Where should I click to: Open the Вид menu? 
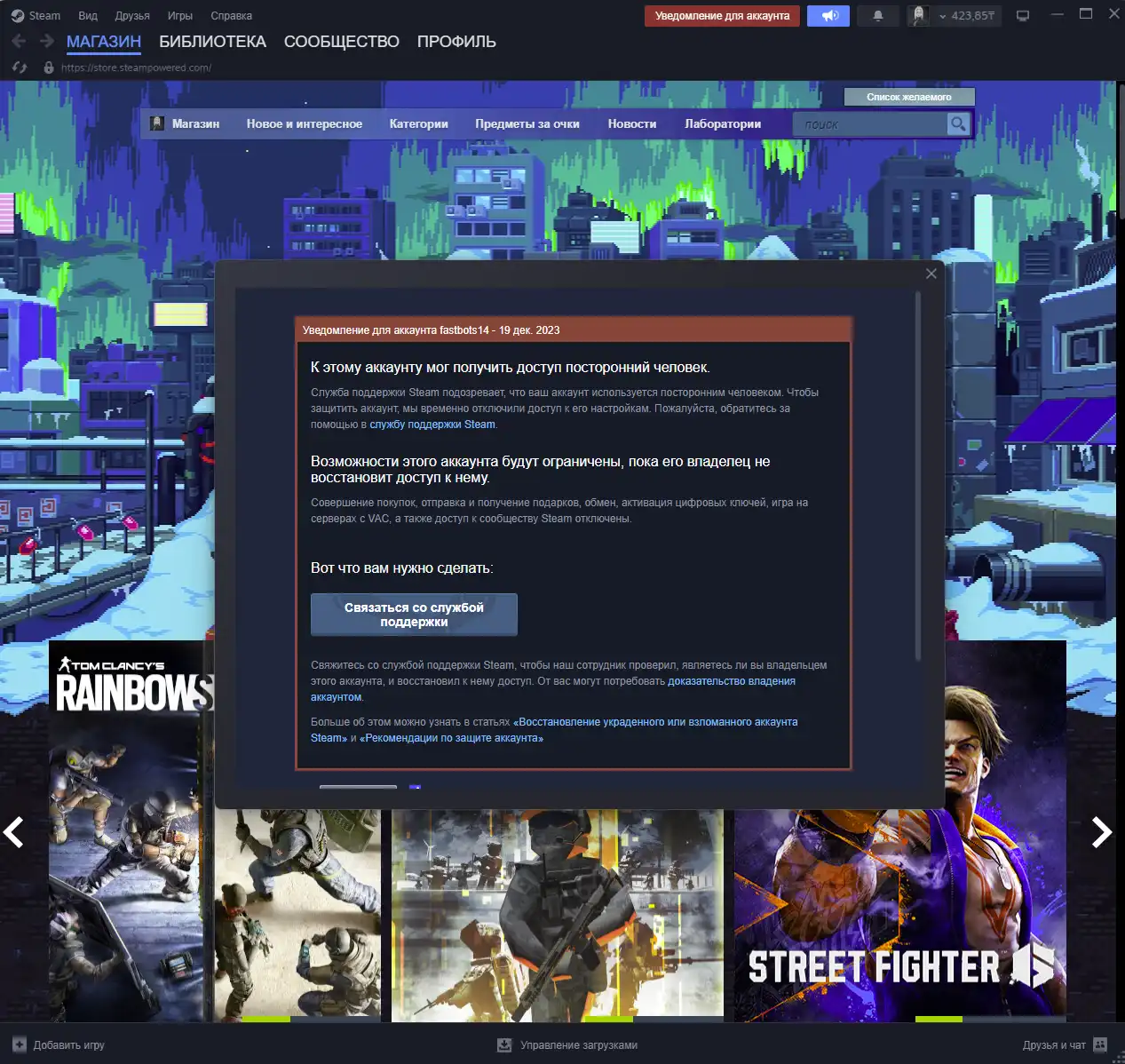pyautogui.click(x=88, y=15)
